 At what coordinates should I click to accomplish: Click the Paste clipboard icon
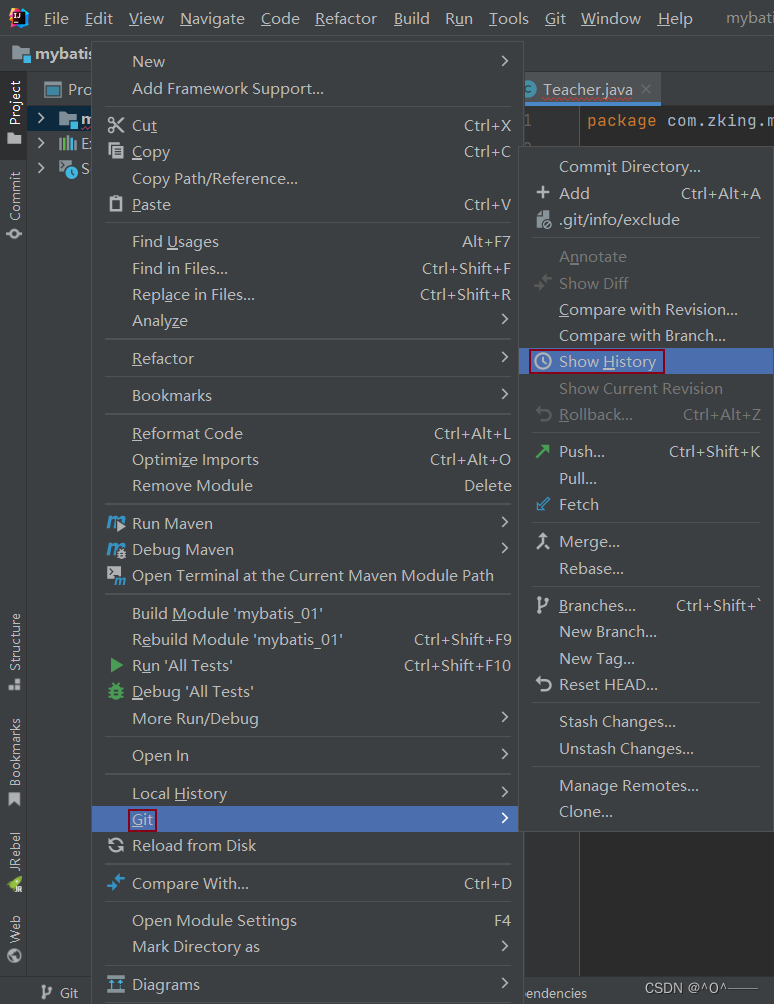(116, 204)
